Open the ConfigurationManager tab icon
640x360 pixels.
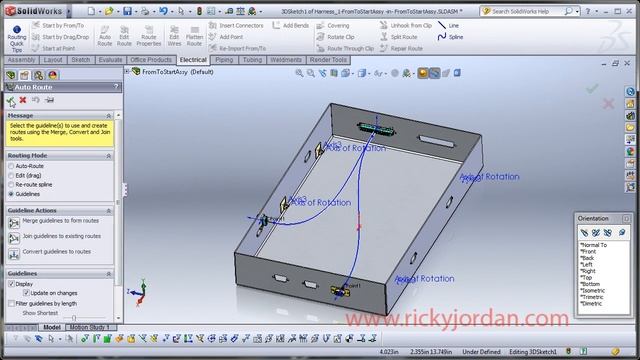(x=38, y=75)
